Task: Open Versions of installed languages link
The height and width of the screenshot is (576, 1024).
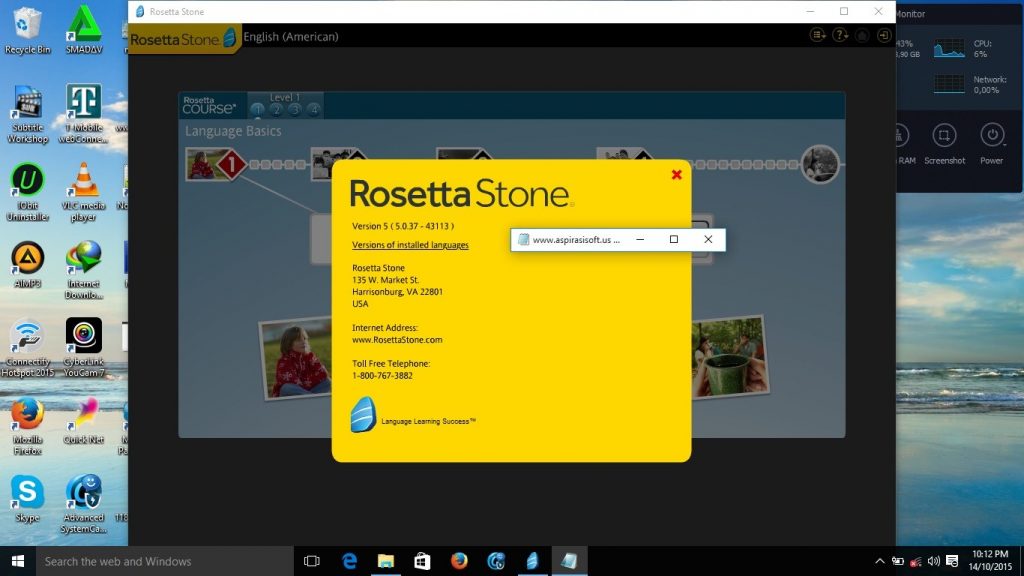Action: tap(410, 245)
